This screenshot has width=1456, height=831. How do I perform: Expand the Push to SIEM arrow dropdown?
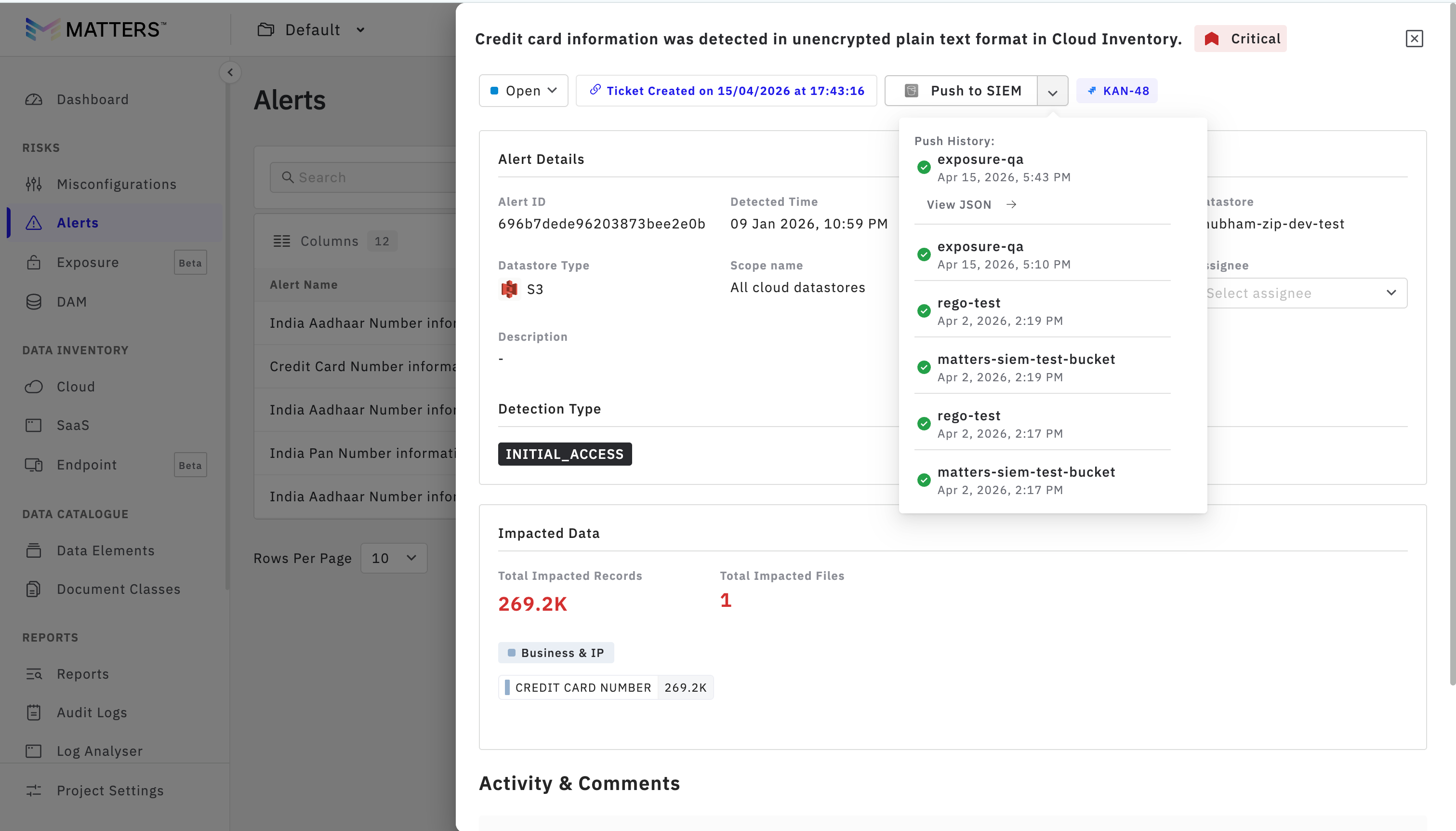pos(1052,91)
